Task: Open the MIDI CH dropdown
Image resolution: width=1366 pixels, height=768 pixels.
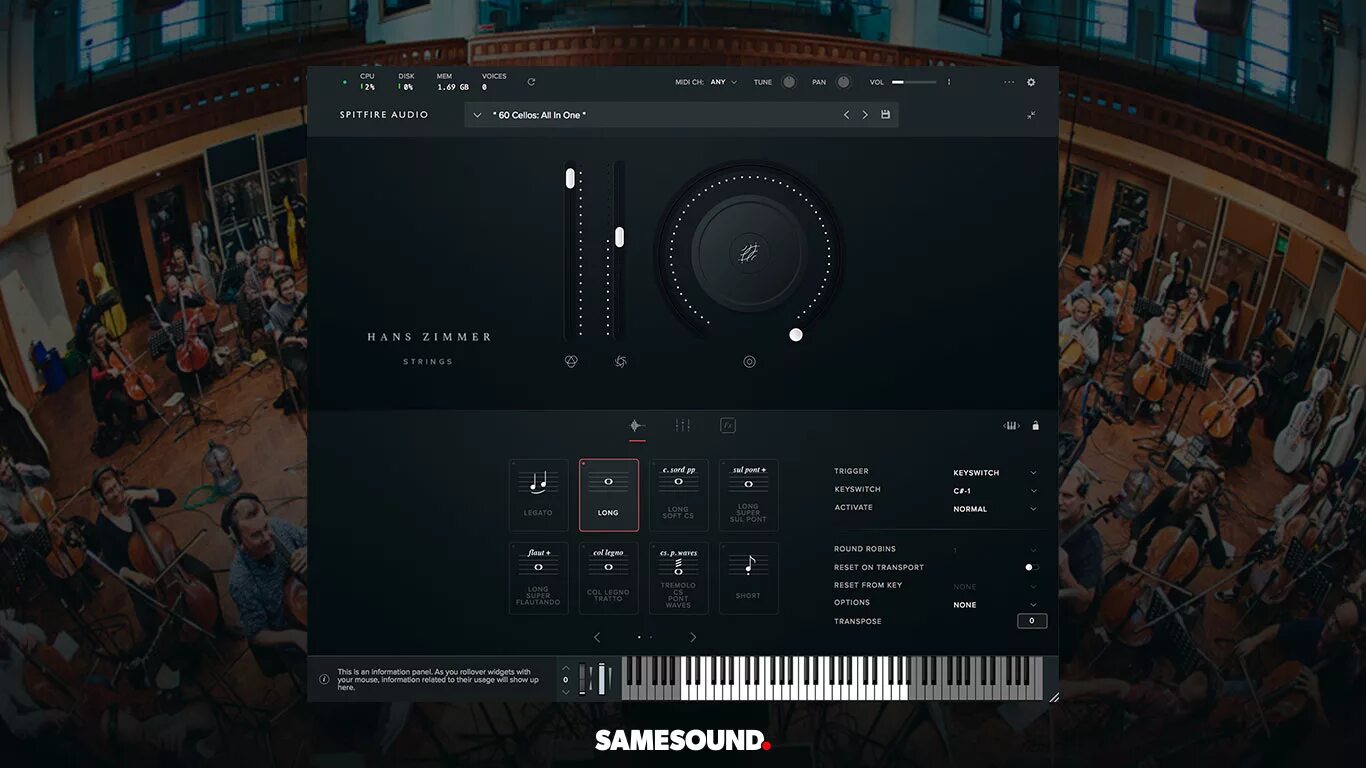Action: (723, 82)
